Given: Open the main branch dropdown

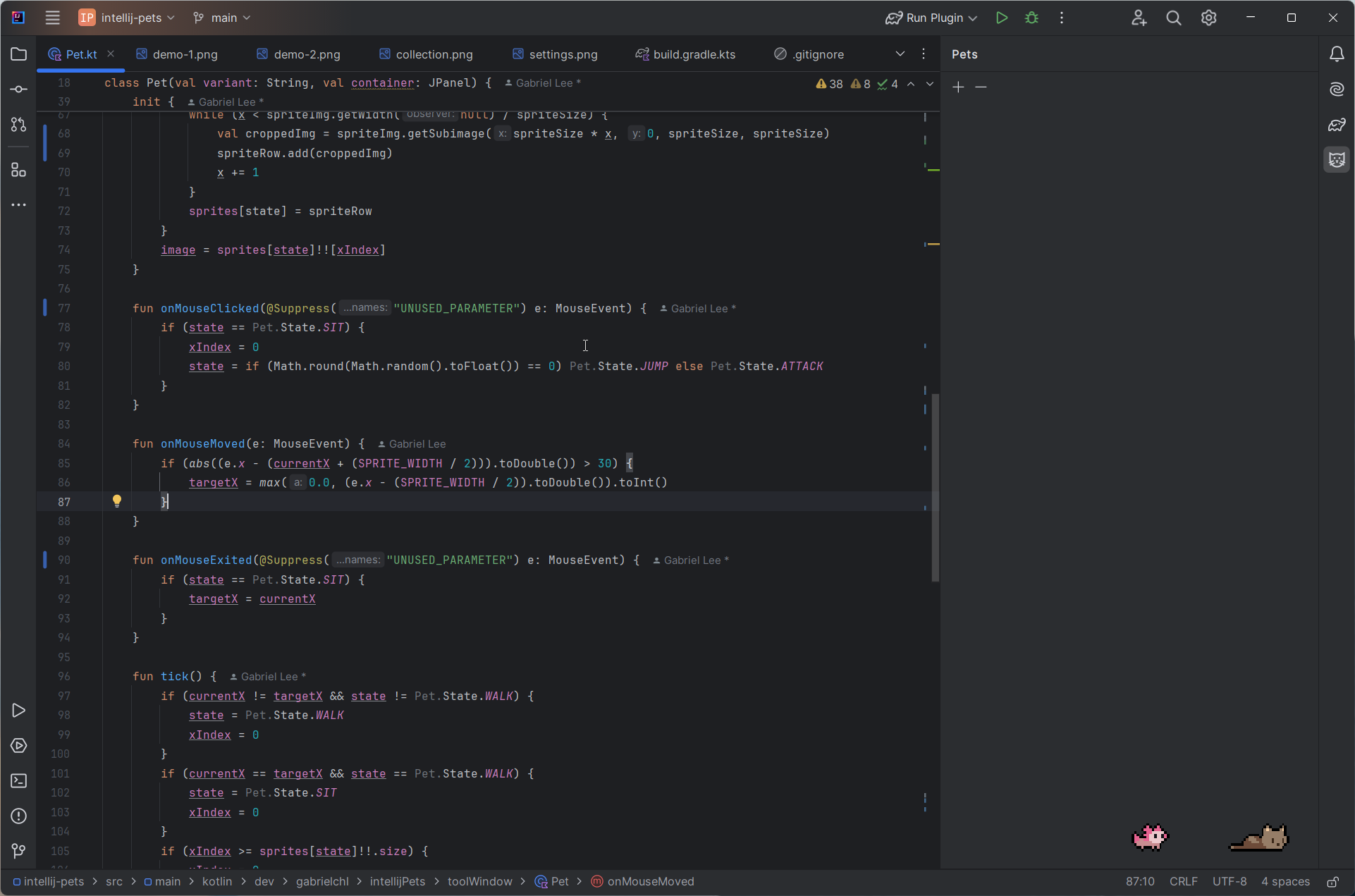Looking at the screenshot, I should point(222,18).
